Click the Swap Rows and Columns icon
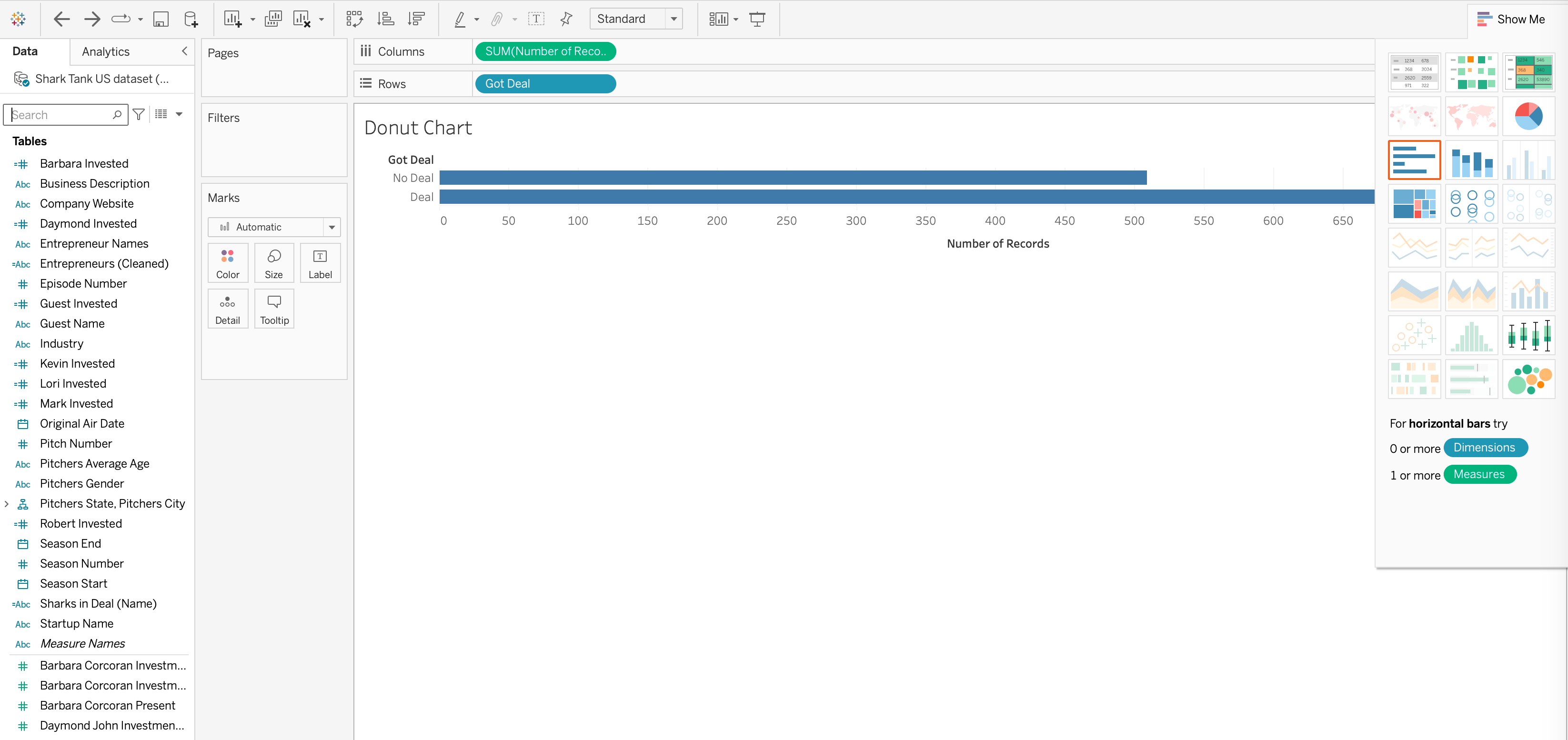The image size is (1568, 740). point(354,19)
